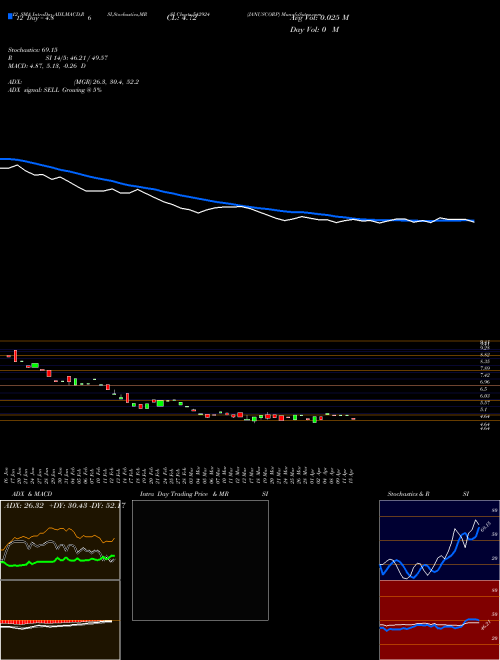Click the last red candlestick on the right
Image resolution: width=500 pixels, height=660 pixels.
pyautogui.click(x=353, y=419)
